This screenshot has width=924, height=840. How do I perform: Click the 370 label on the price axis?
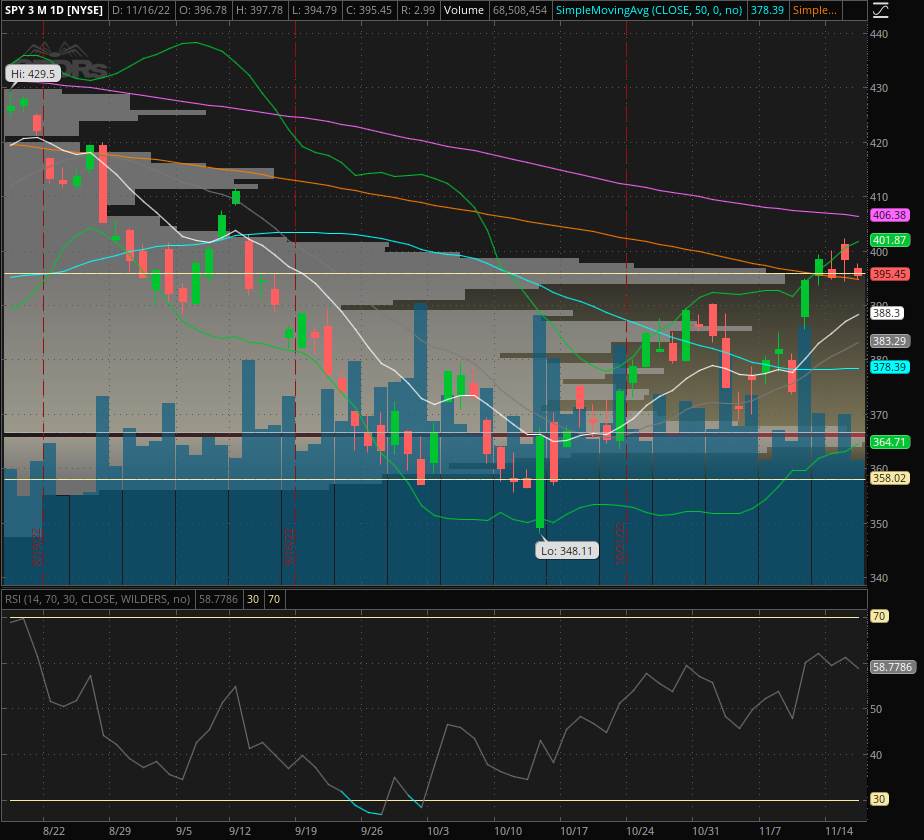tap(879, 415)
